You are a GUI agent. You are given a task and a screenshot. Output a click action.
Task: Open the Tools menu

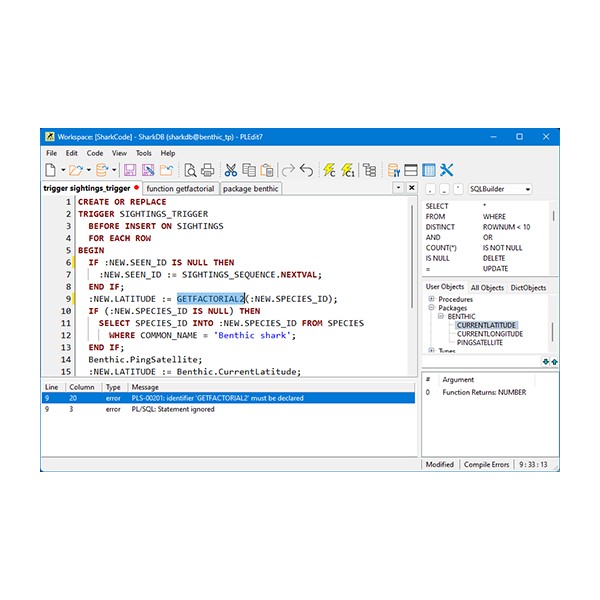click(x=144, y=153)
